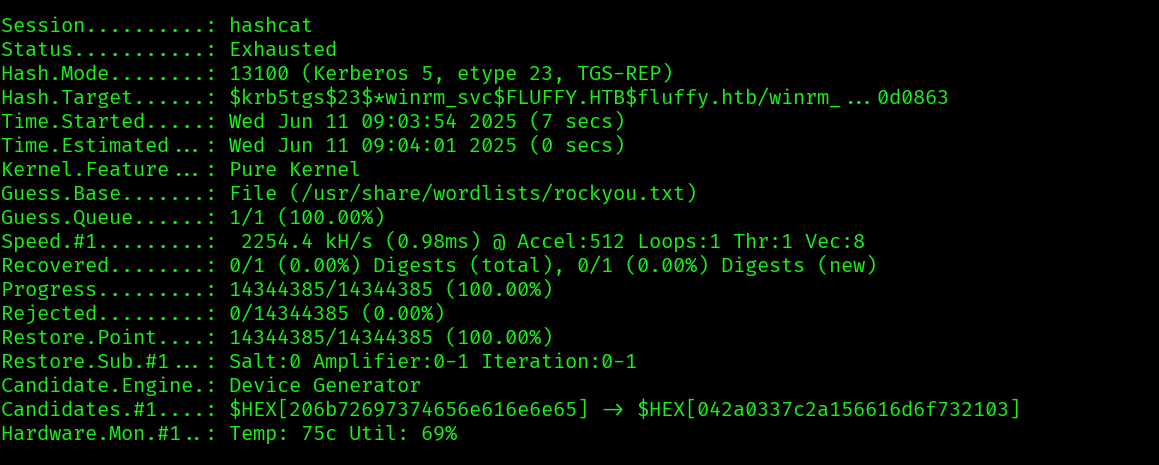Image resolution: width=1159 pixels, height=465 pixels.
Task: Click the first candidate $HEX[206b72697374656e616e6e65]
Action: coord(409,409)
